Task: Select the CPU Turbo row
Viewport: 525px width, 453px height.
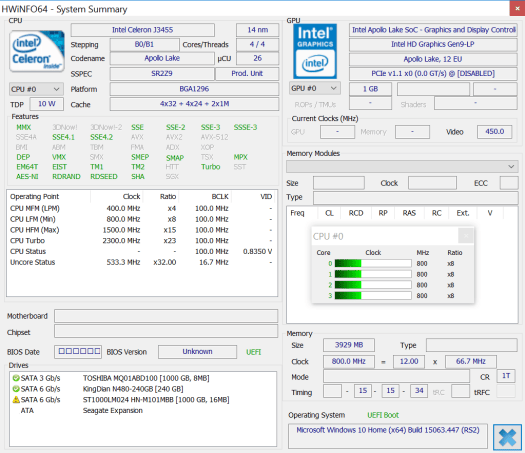Action: coord(142,241)
